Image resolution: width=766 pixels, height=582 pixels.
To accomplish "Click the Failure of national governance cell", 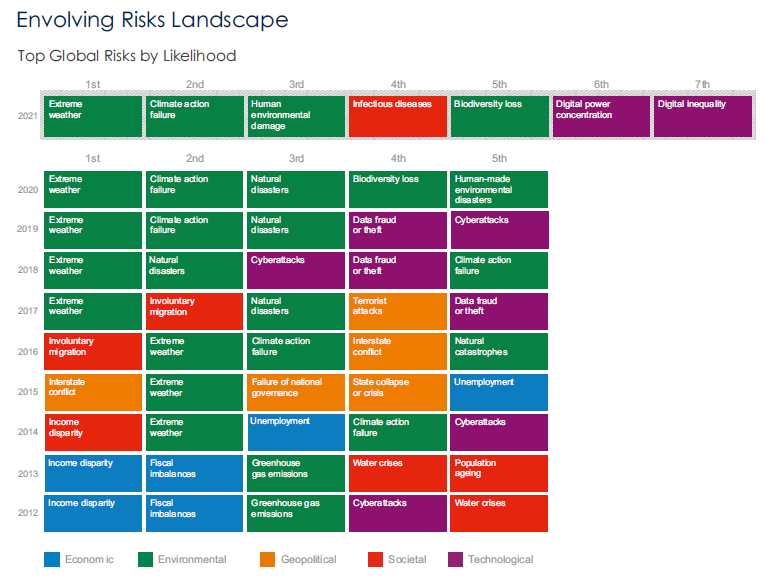I will [296, 392].
